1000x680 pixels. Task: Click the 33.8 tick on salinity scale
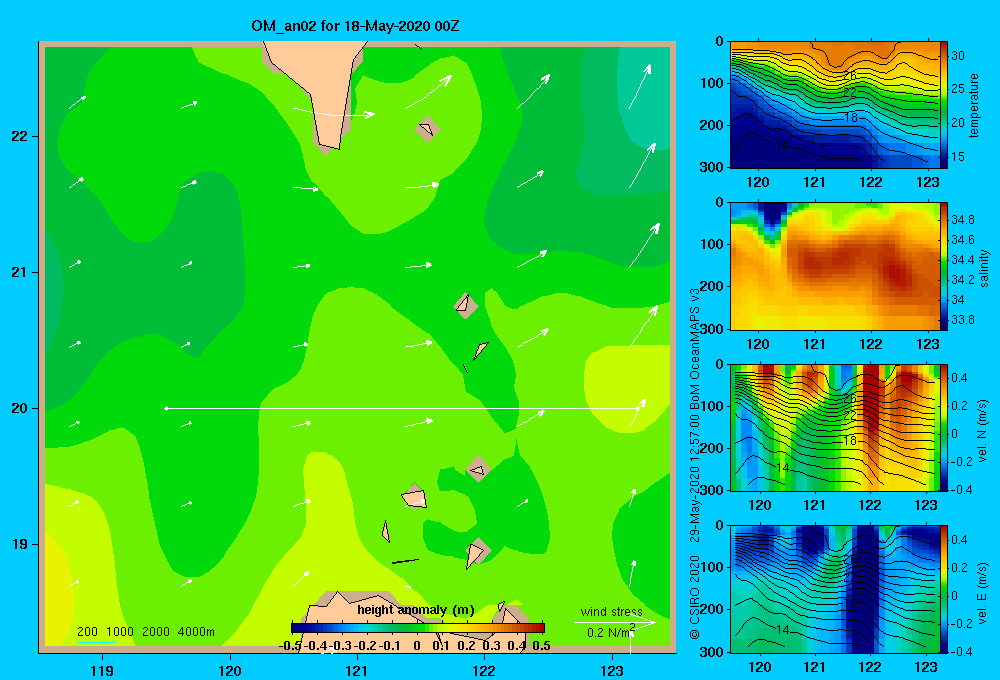tap(962, 320)
